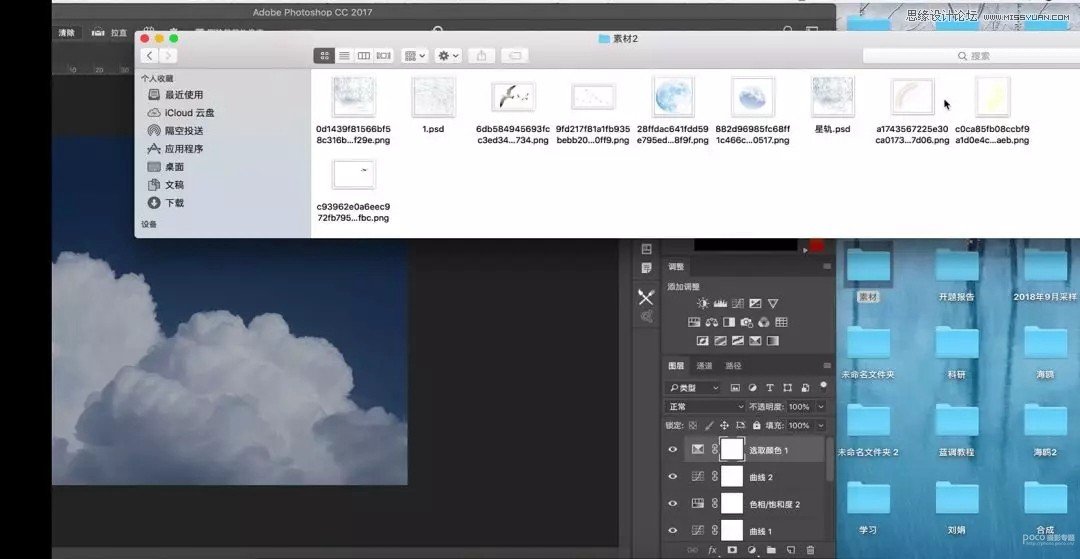Image resolution: width=1080 pixels, height=559 pixels.
Task: Hide the 曲线 2 layer
Action: (673, 476)
